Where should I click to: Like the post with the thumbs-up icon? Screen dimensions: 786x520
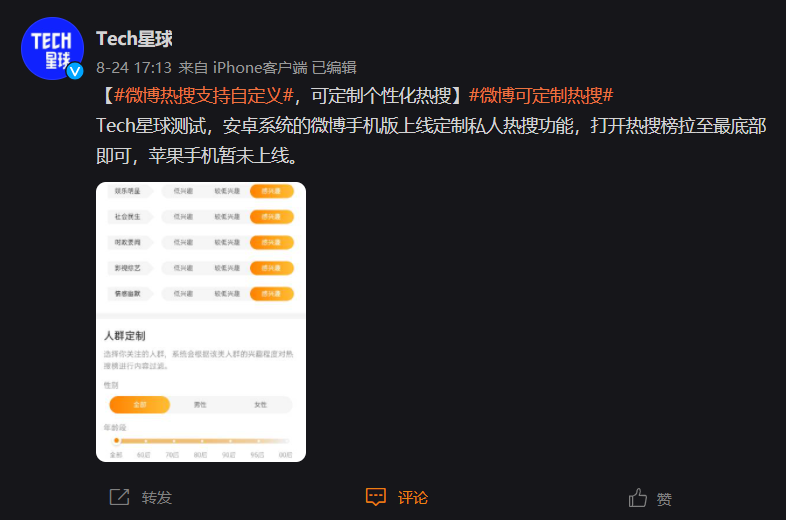[638, 497]
